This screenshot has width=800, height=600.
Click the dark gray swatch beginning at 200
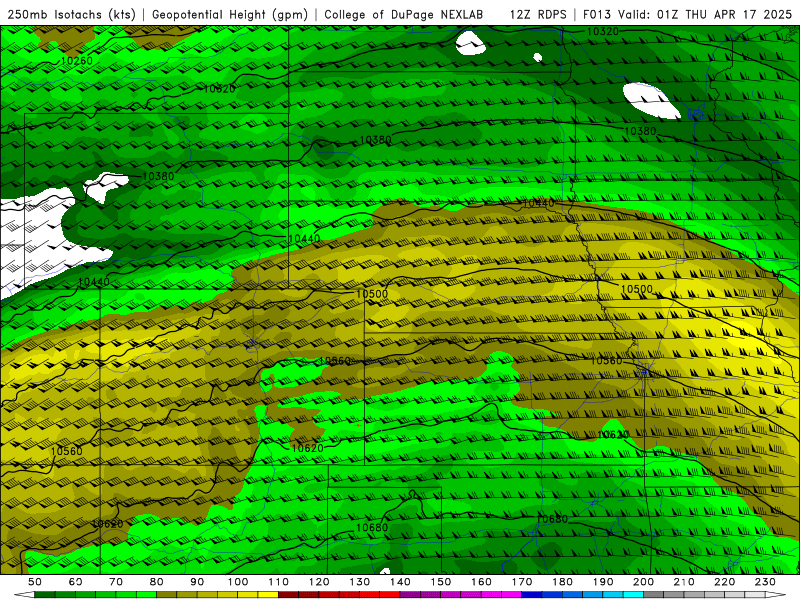click(x=654, y=595)
